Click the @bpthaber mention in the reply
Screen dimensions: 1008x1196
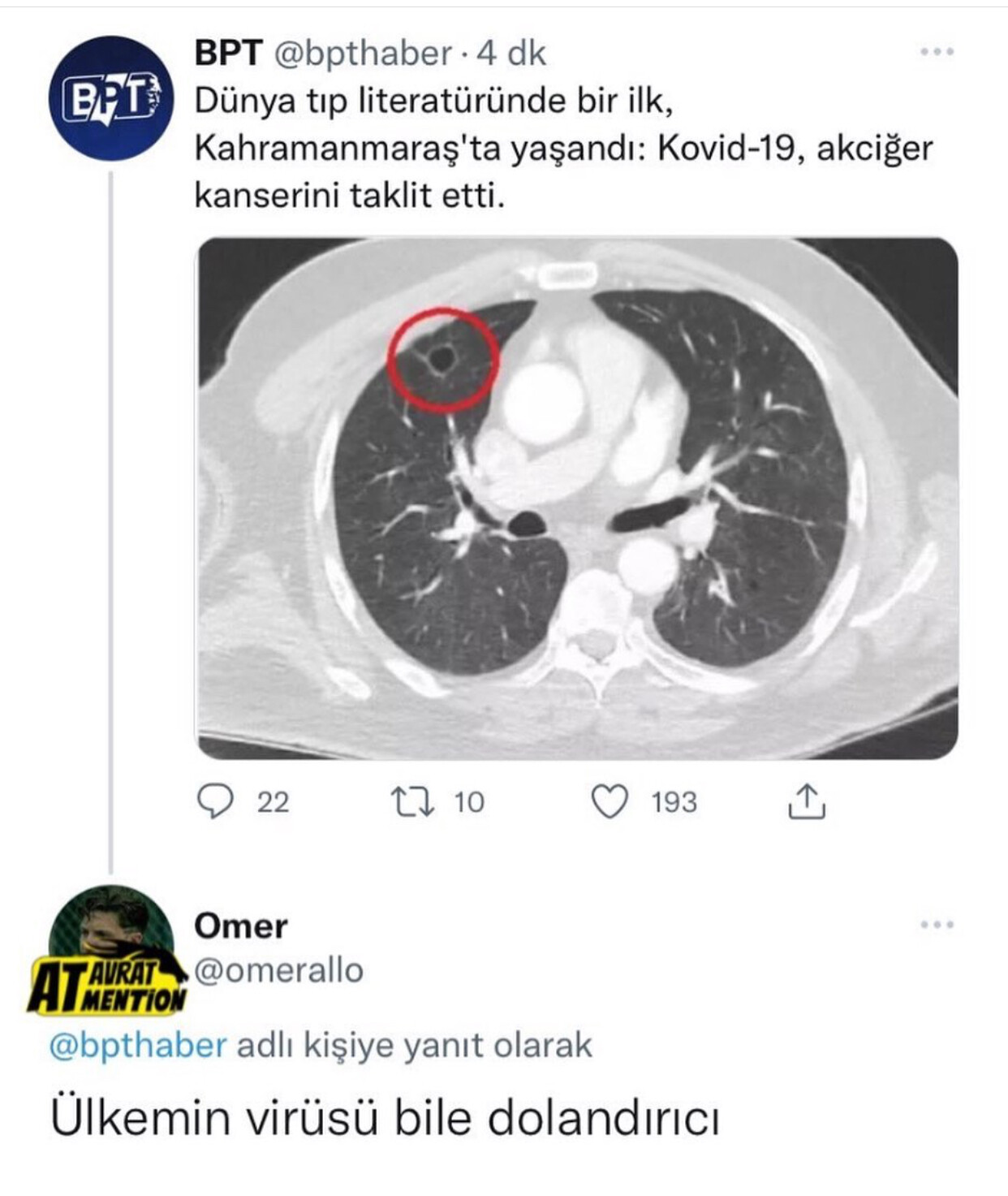138,1045
